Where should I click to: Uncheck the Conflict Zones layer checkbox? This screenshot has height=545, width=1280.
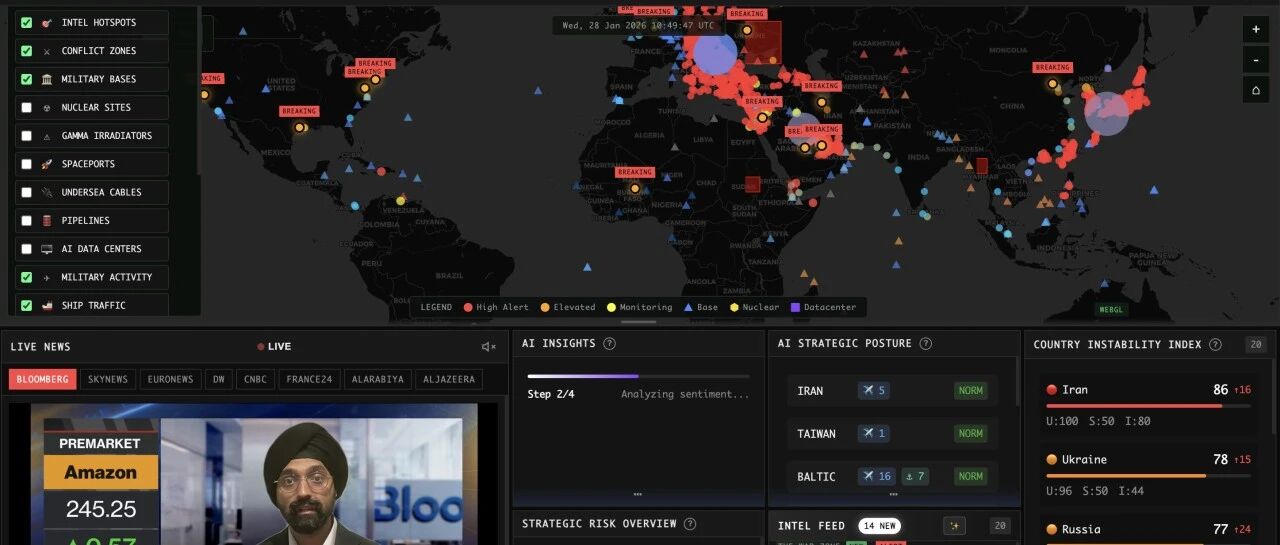point(27,51)
